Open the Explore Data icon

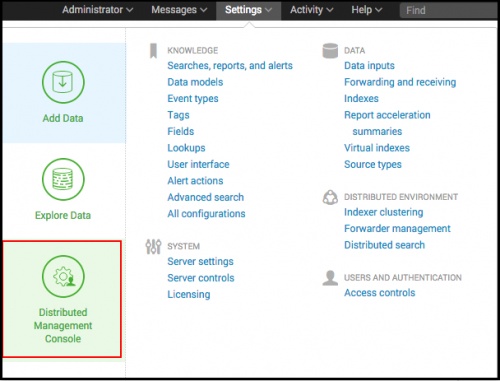point(63,179)
